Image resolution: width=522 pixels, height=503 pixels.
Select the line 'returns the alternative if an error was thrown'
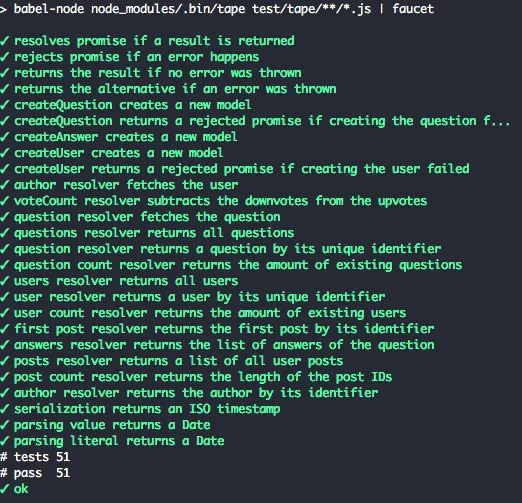(175, 89)
